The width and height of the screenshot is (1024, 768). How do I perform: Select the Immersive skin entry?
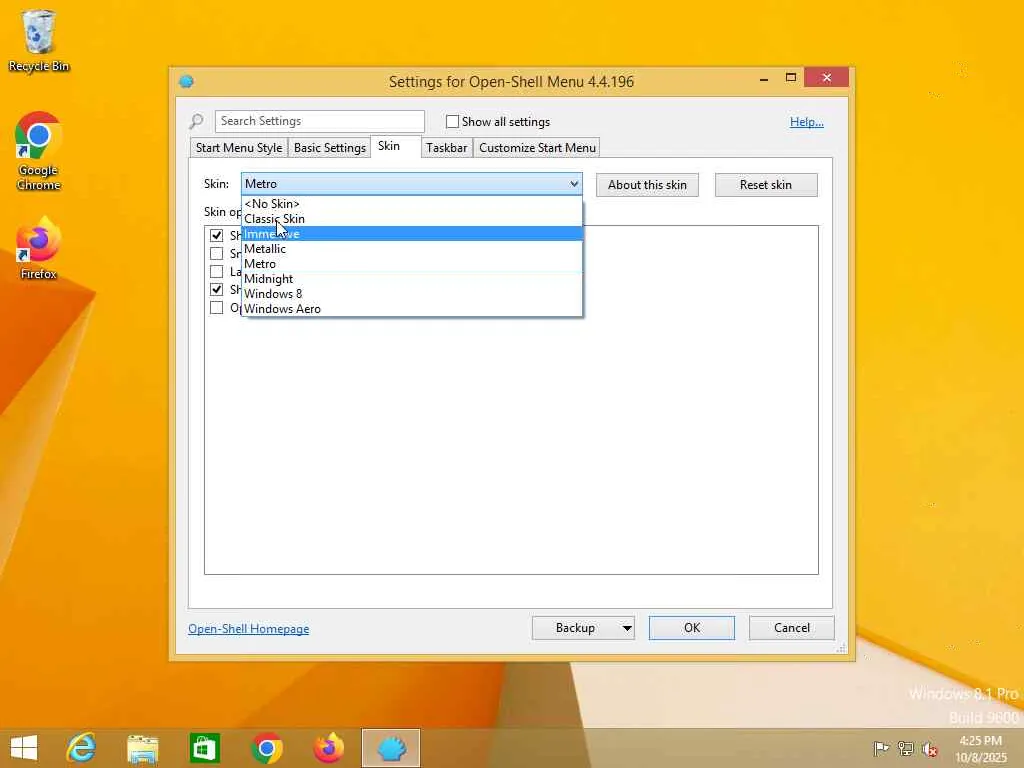[x=412, y=234]
